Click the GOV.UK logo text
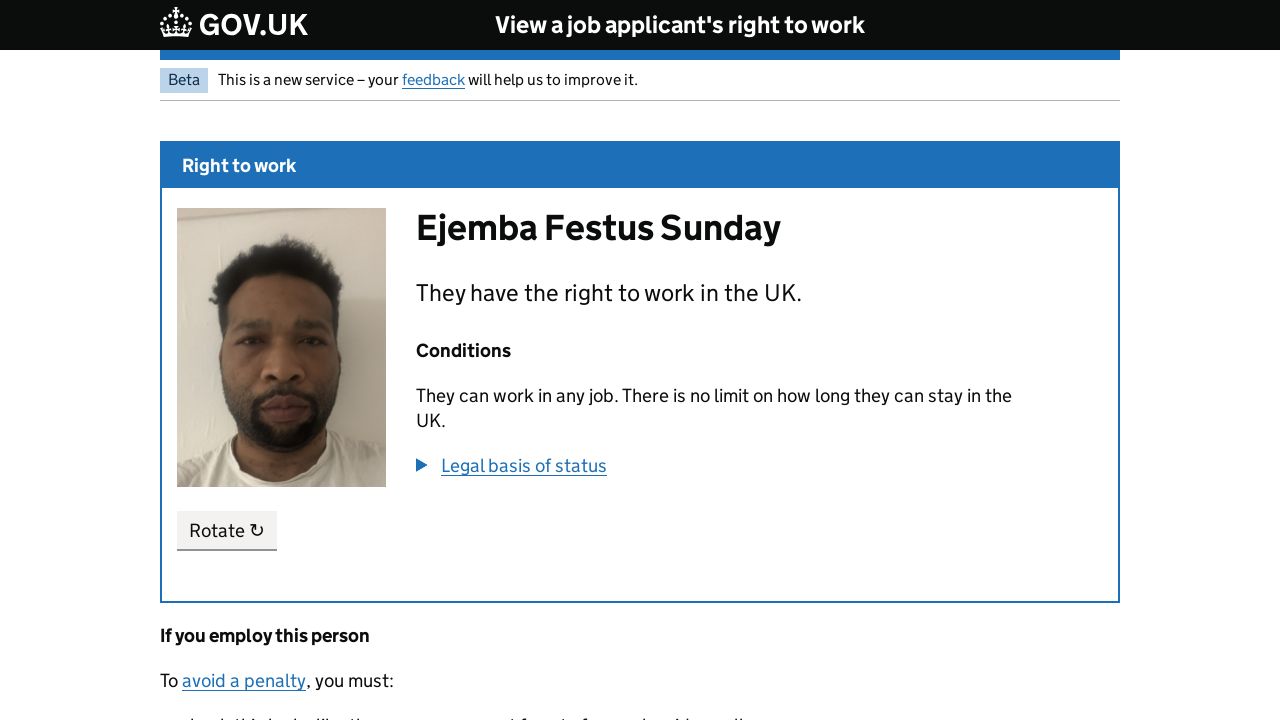 253,25
